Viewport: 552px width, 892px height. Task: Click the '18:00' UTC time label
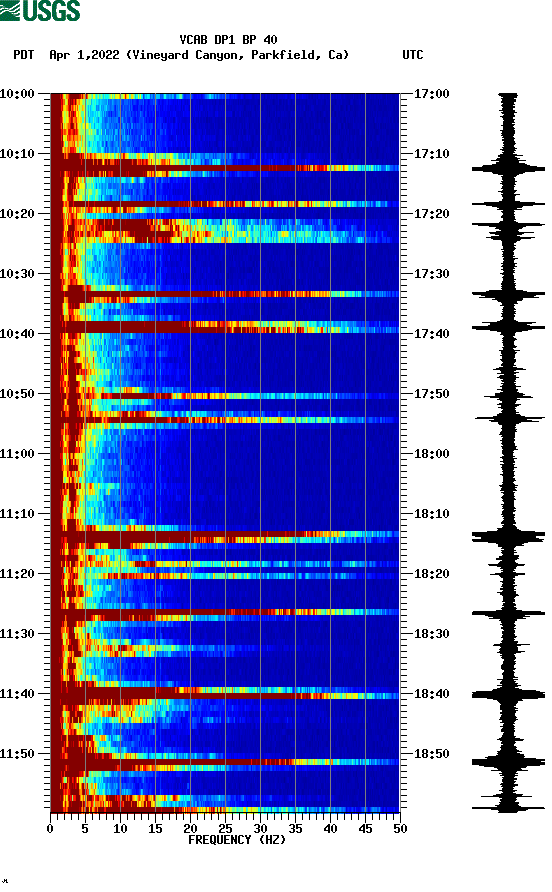(x=431, y=453)
